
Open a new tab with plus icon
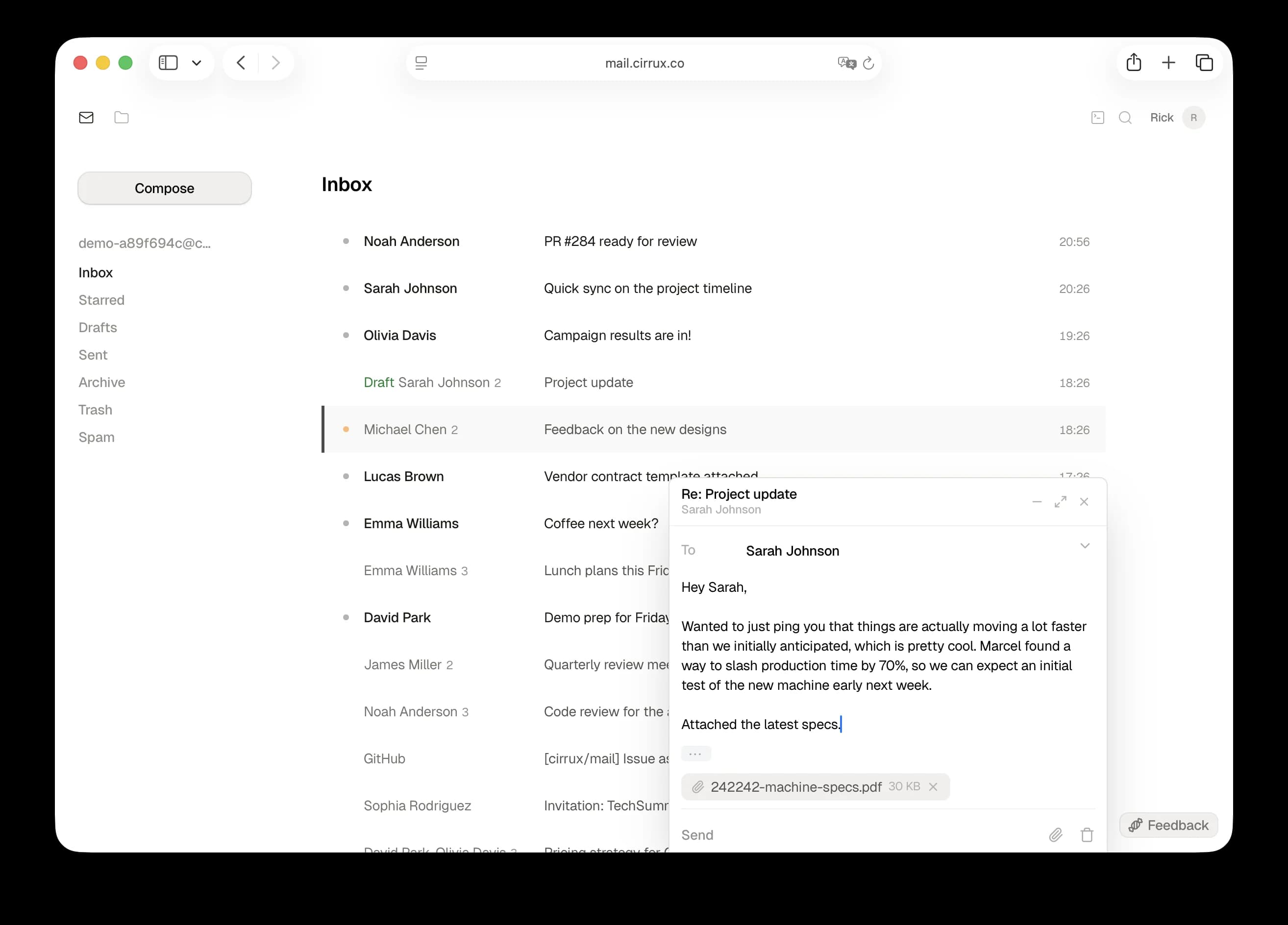[1169, 62]
